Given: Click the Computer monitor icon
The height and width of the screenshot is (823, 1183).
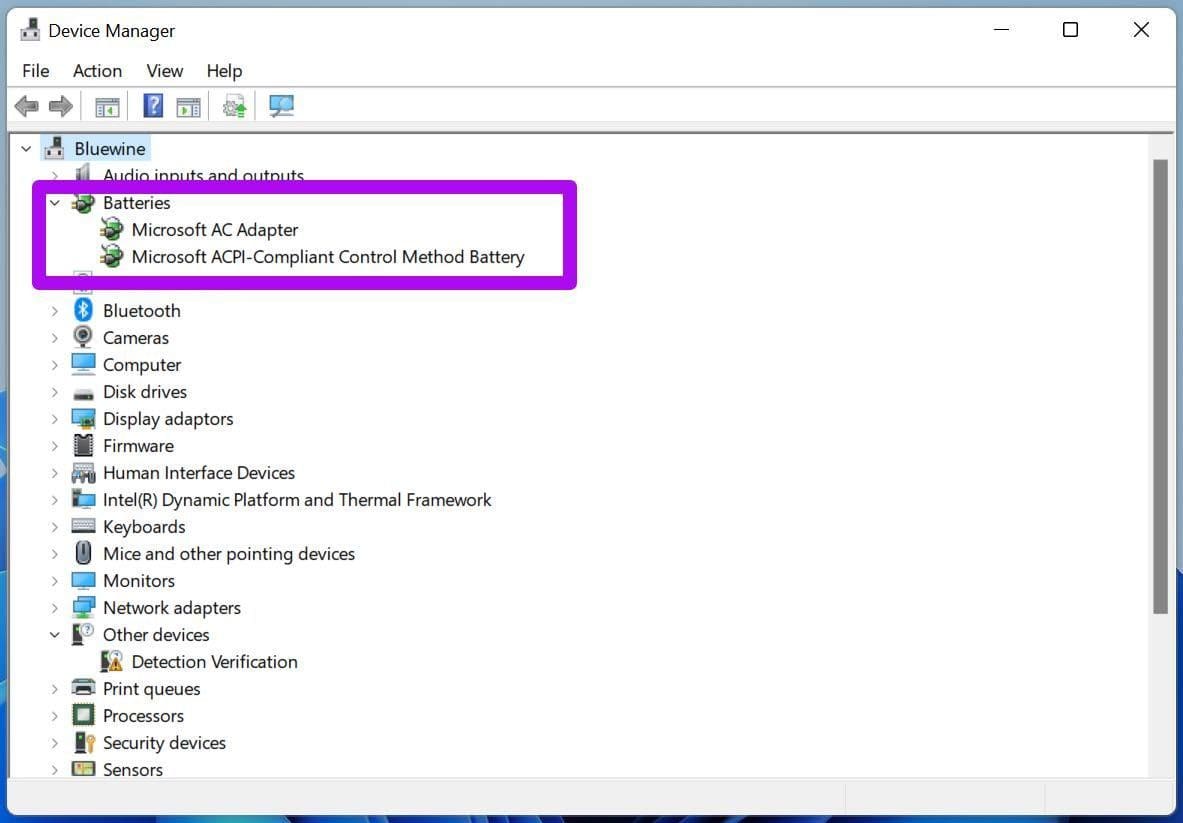Looking at the screenshot, I should pyautogui.click(x=83, y=364).
